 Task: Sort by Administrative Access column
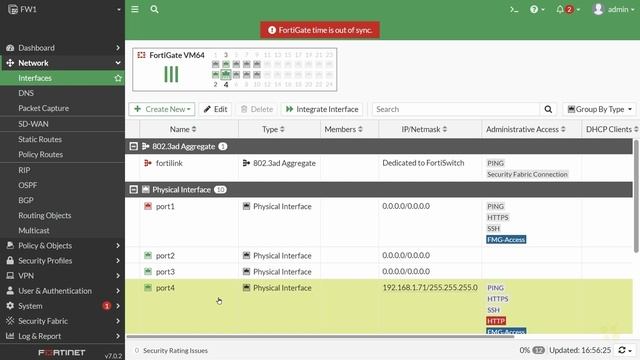pos(526,129)
